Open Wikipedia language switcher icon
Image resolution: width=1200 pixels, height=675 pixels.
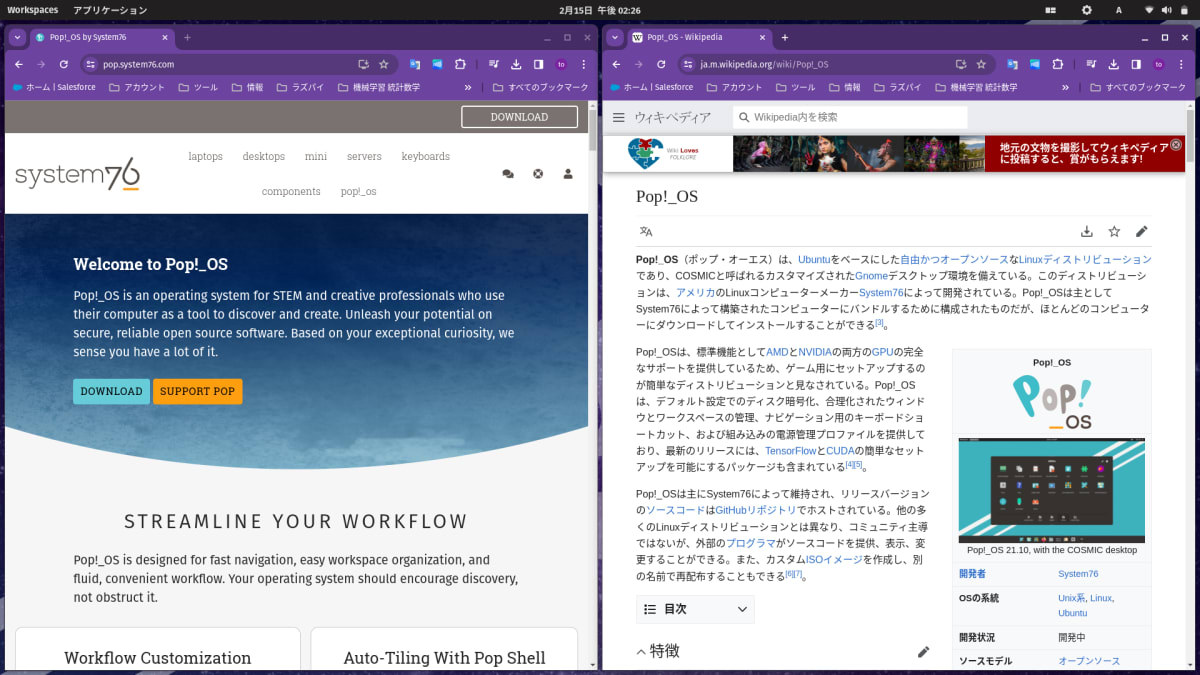[646, 232]
